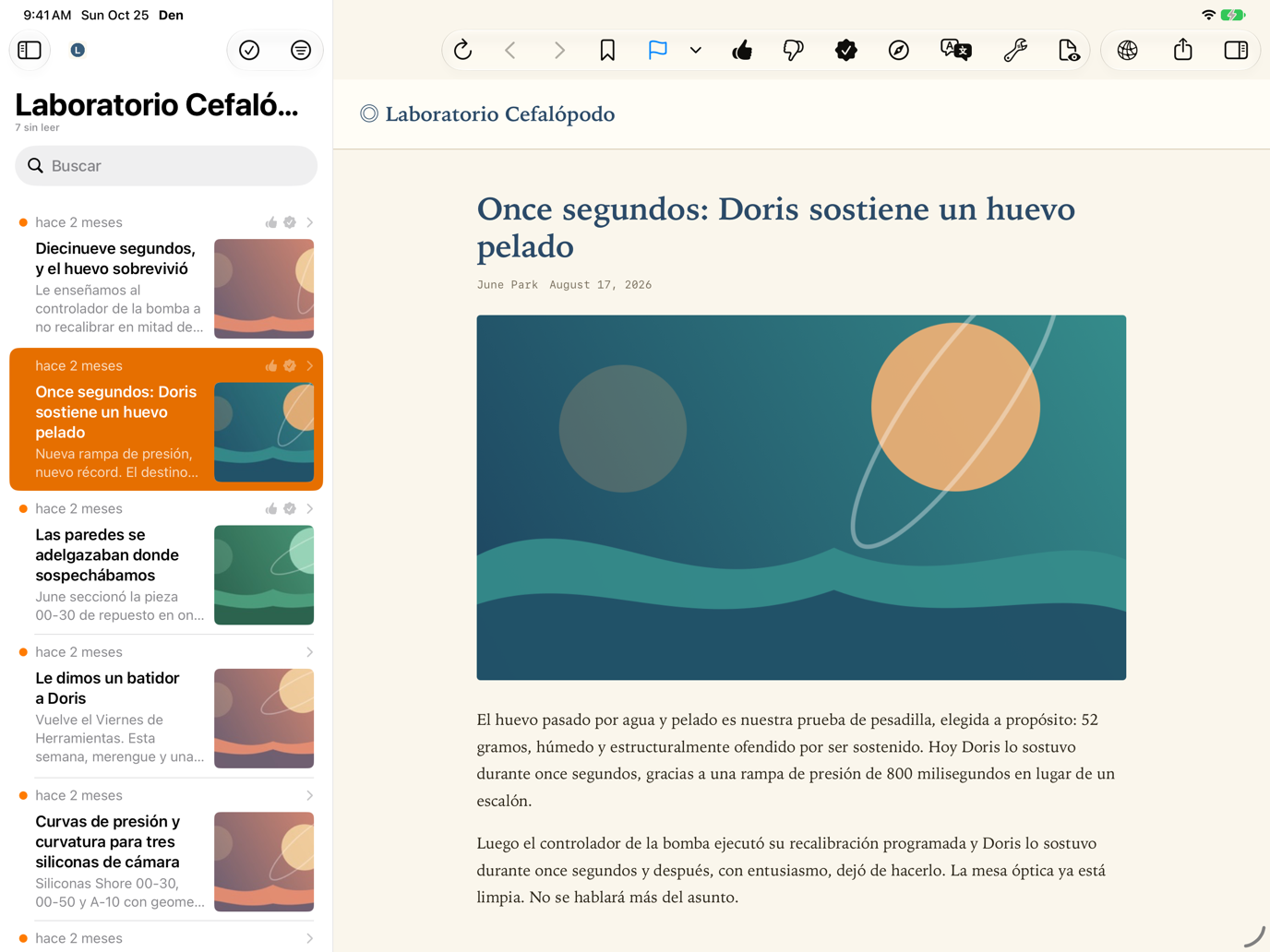Open the 'Laboratorio Cefalópodo' feed header link
The height and width of the screenshot is (952, 1270).
pos(487,113)
